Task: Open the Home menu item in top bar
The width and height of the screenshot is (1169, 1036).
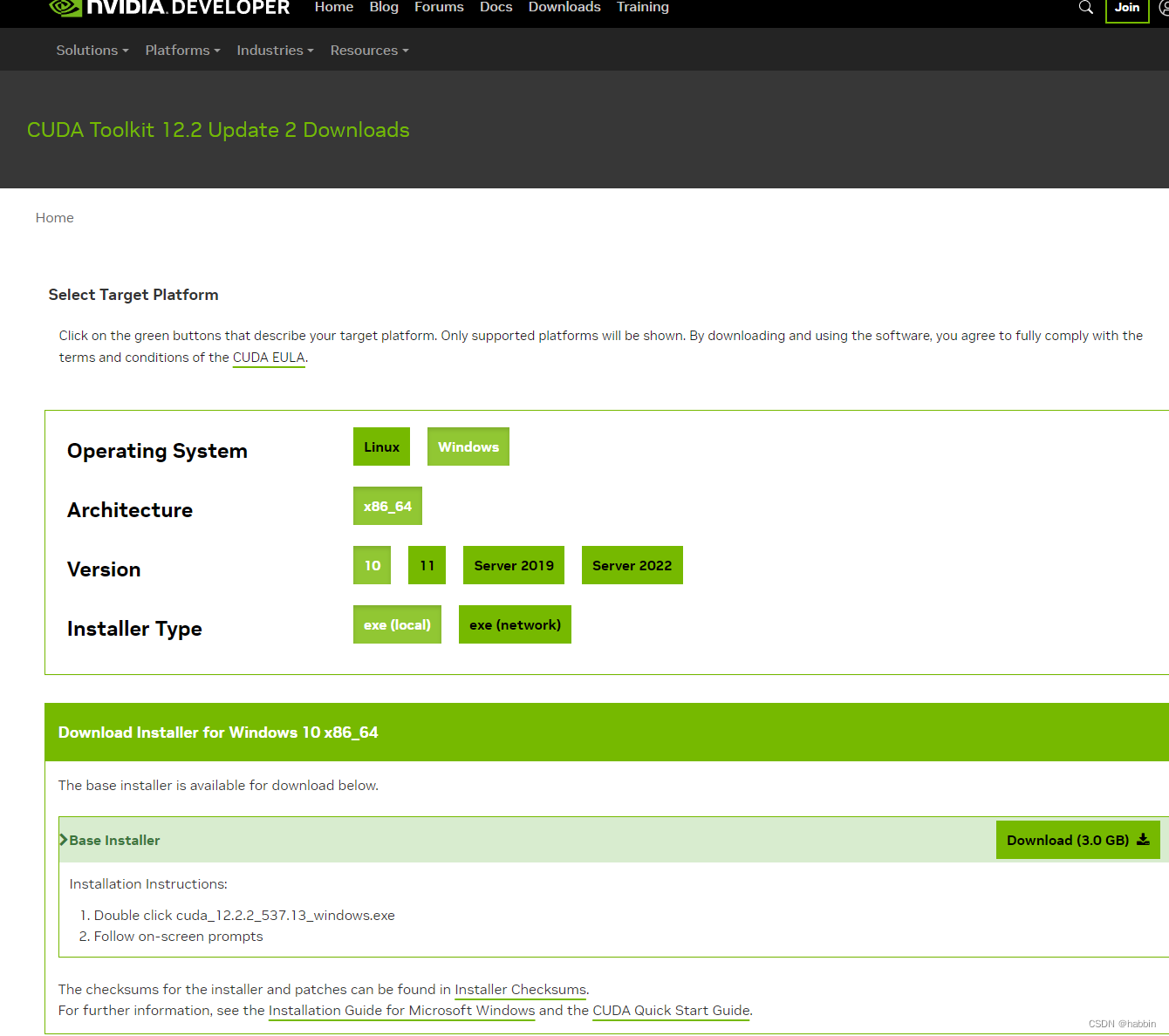Action: coord(334,7)
